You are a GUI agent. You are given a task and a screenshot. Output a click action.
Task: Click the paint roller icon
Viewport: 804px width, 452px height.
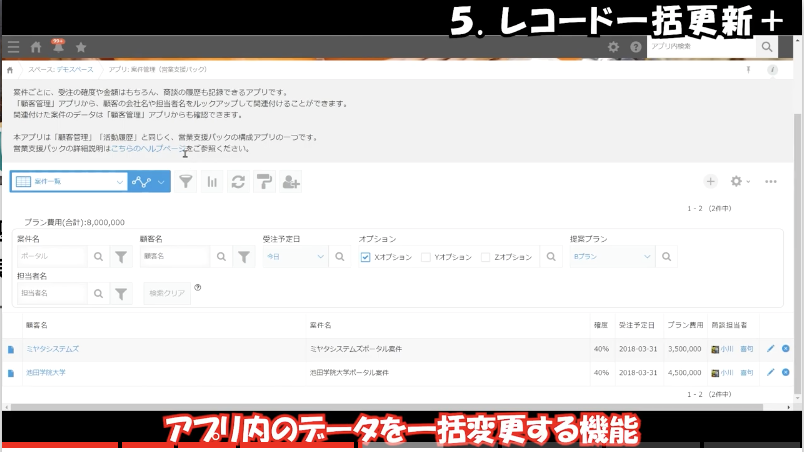264,181
